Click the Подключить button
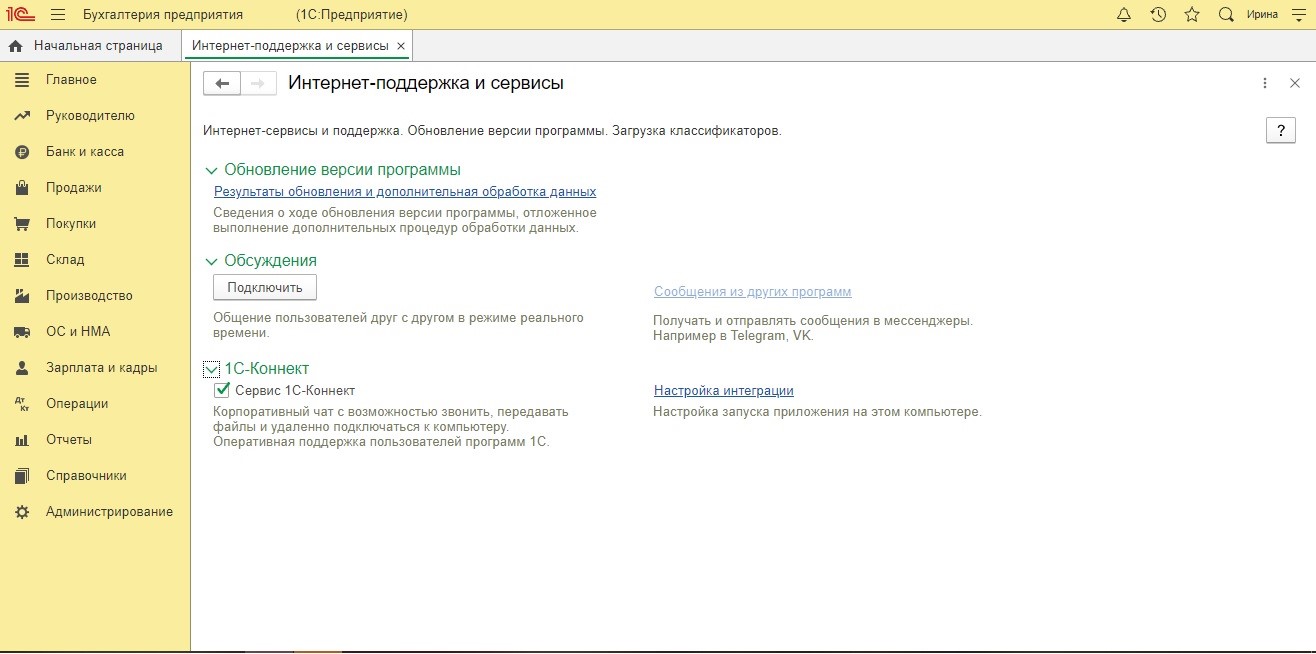 [265, 287]
